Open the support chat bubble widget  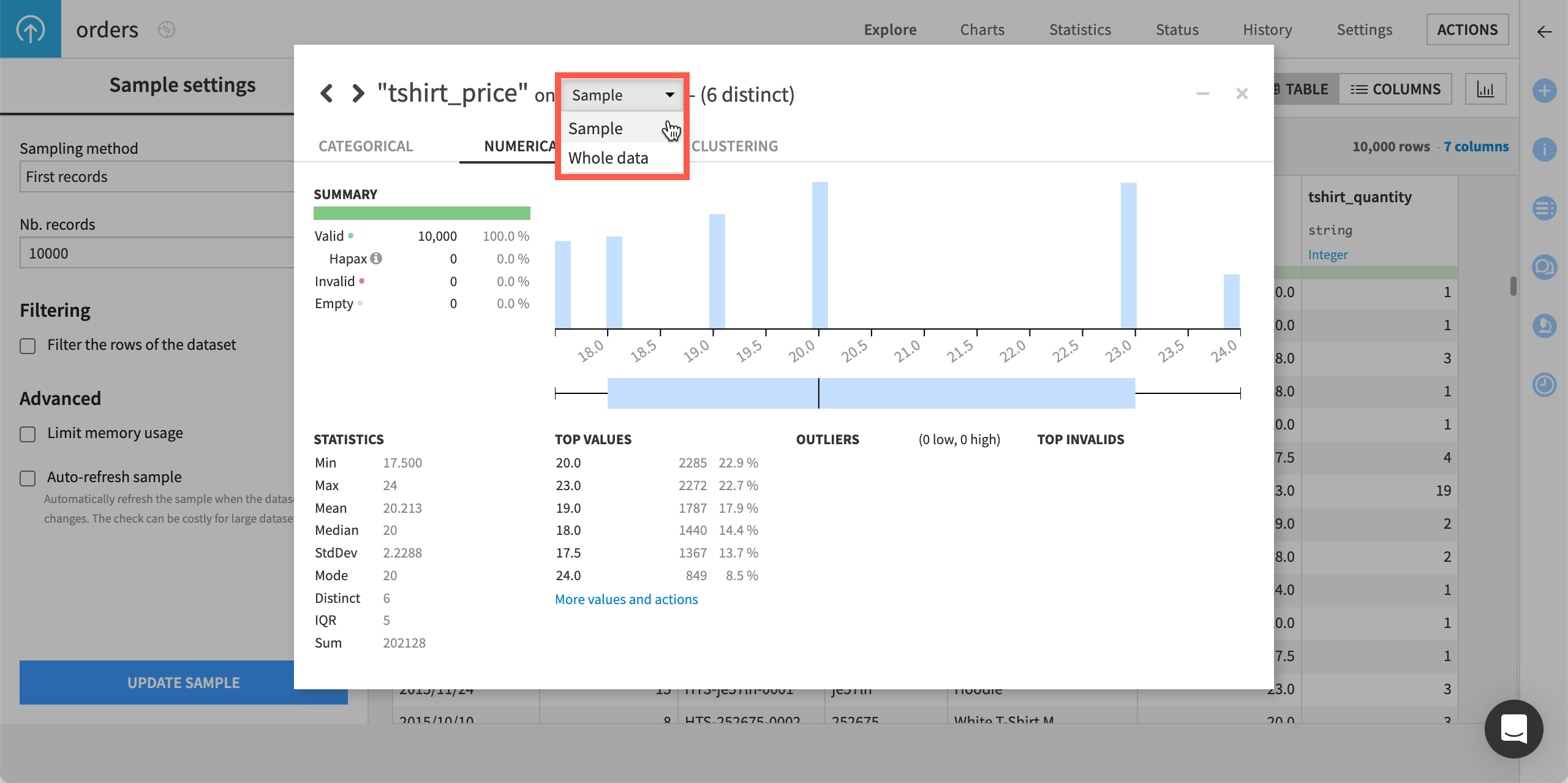pyautogui.click(x=1513, y=729)
